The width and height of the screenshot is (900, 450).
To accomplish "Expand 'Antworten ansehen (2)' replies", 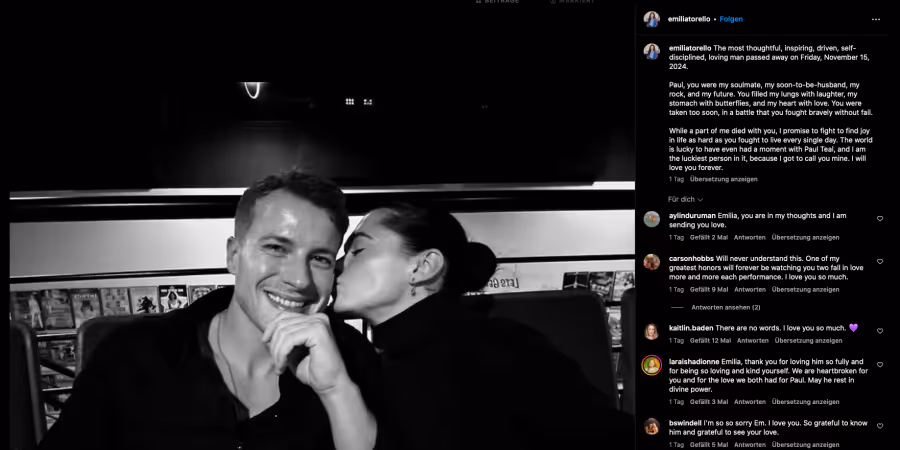I will click(x=726, y=308).
